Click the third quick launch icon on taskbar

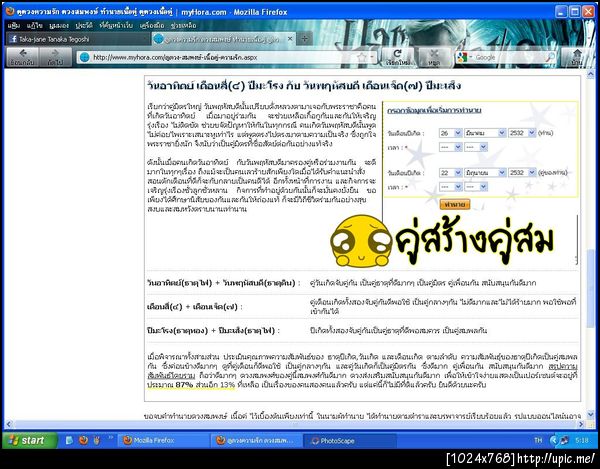[x=96, y=440]
